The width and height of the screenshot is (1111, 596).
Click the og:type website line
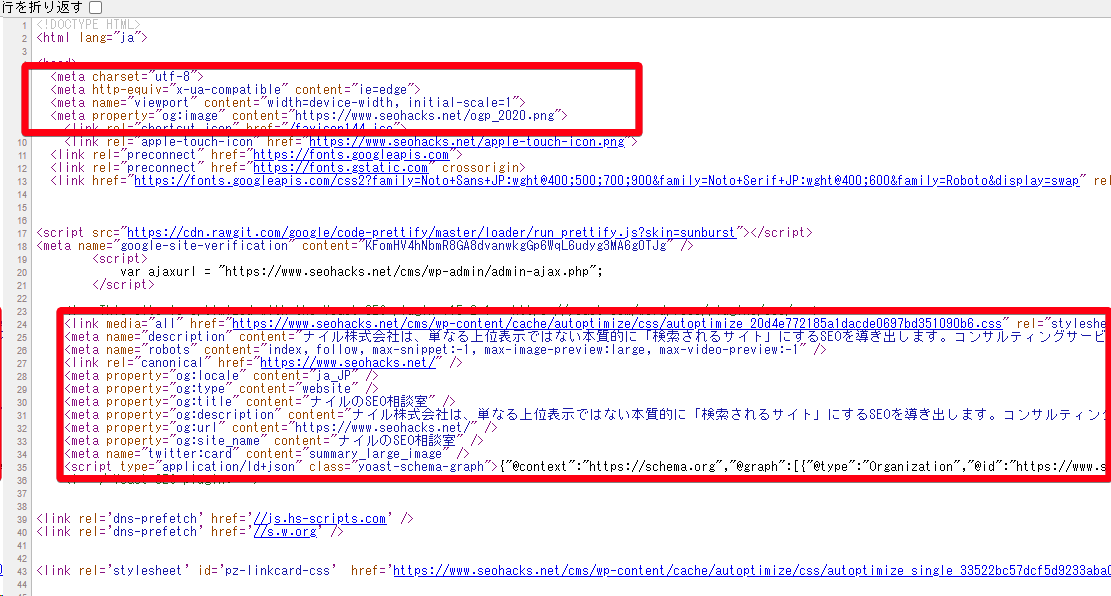221,388
